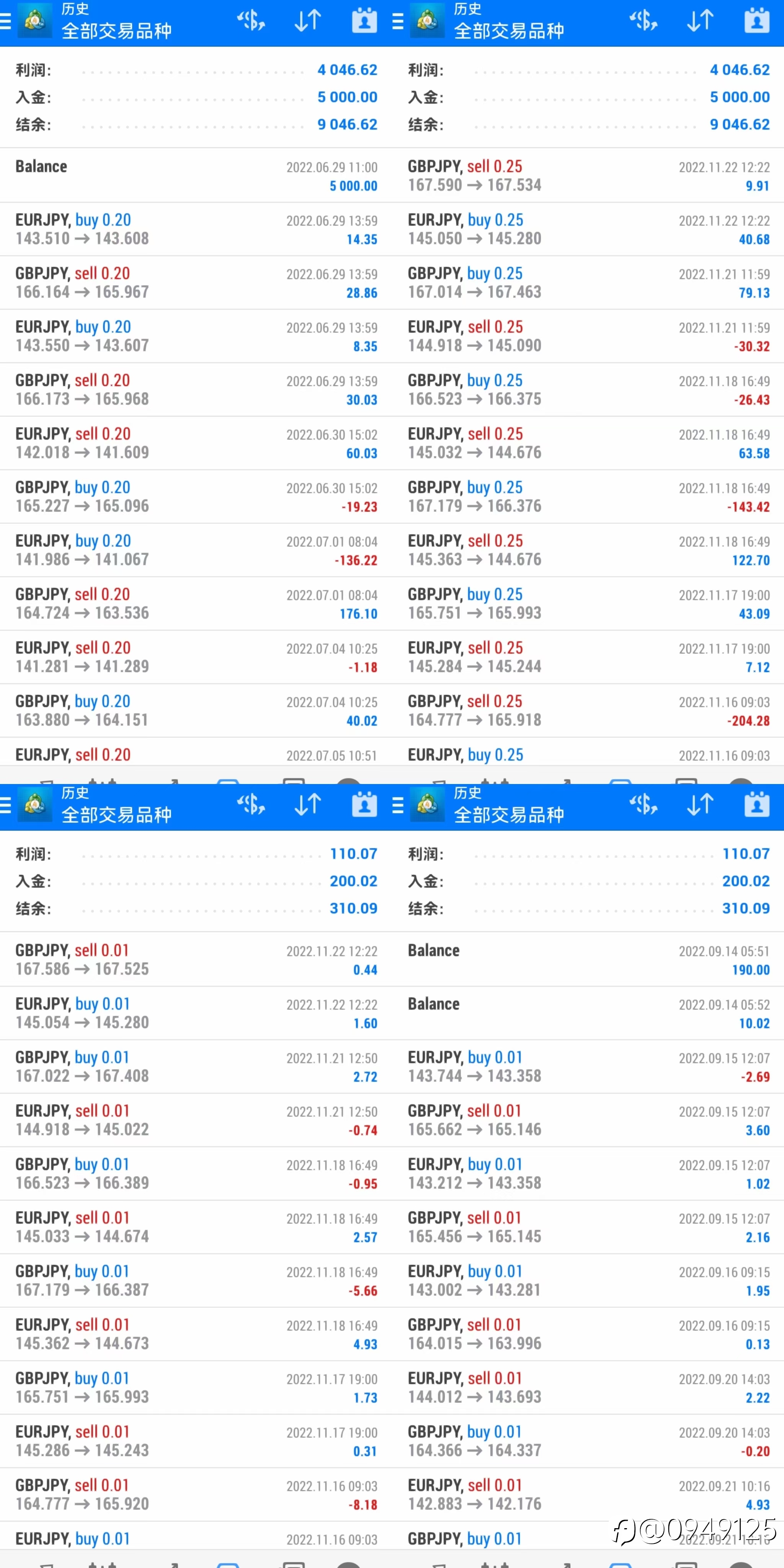Tap symbol filter icon in 0.25-lot trades panel

tap(644, 21)
